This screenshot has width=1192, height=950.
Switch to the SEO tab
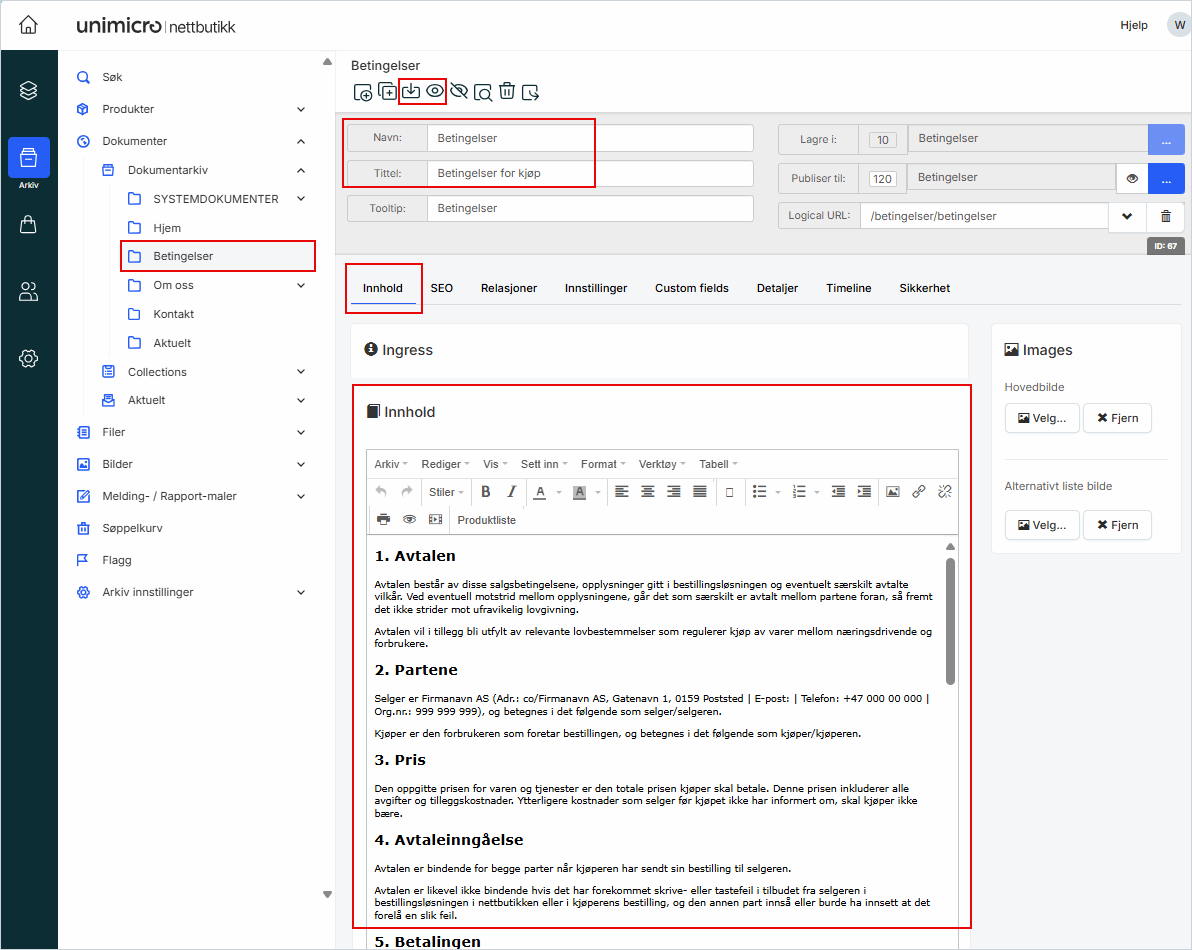coord(442,288)
